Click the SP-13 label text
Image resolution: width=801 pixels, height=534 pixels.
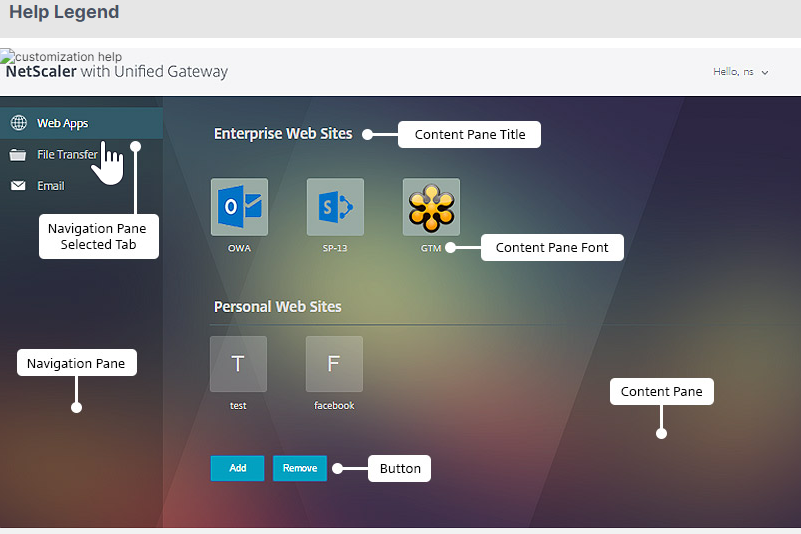[x=335, y=248]
